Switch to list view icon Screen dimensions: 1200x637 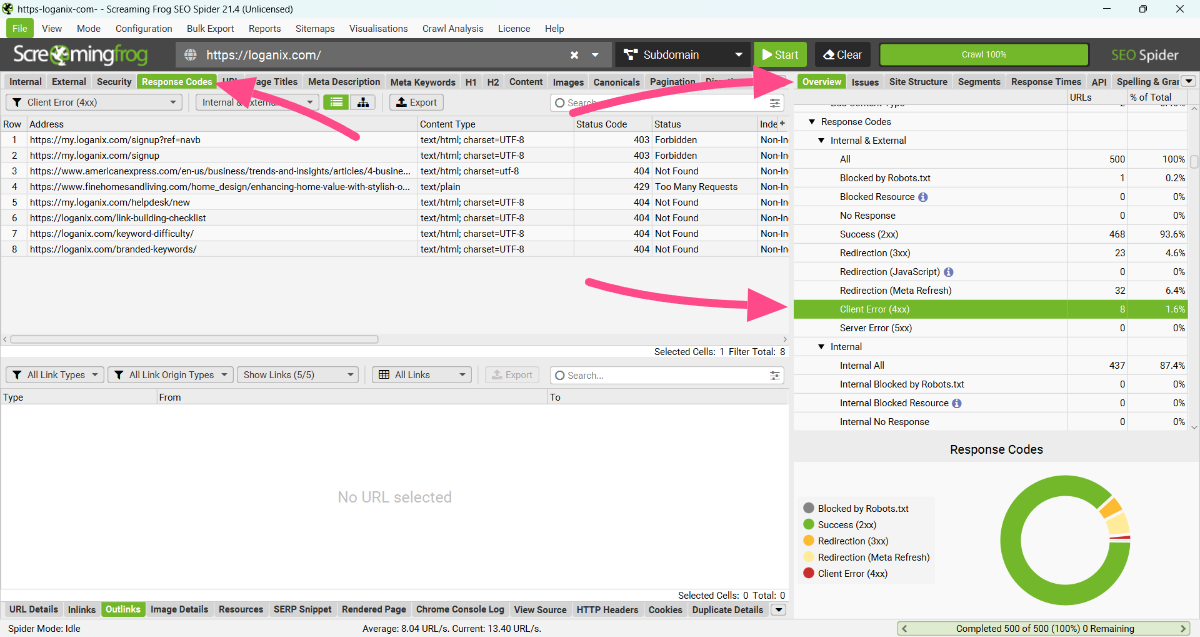pos(336,102)
